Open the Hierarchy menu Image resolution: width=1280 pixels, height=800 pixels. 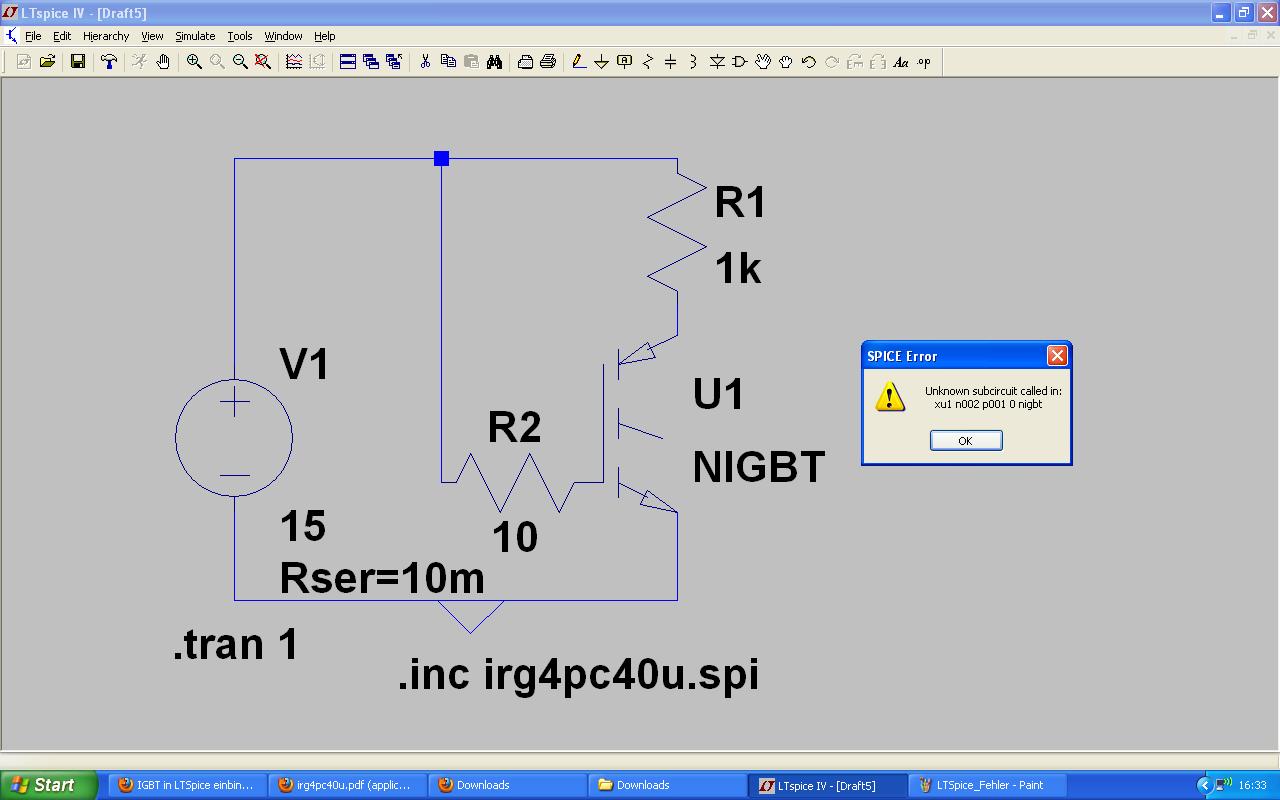[x=105, y=35]
